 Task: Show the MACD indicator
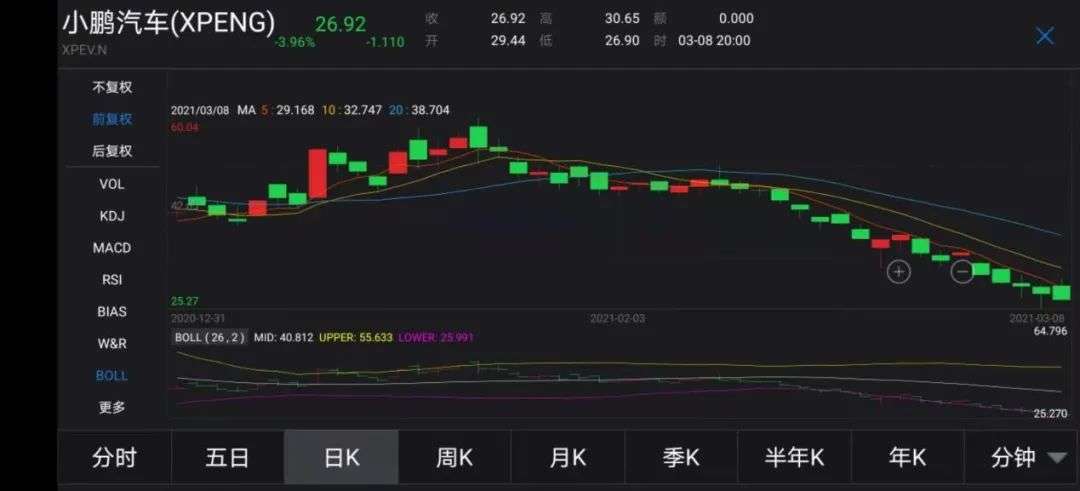tap(112, 248)
